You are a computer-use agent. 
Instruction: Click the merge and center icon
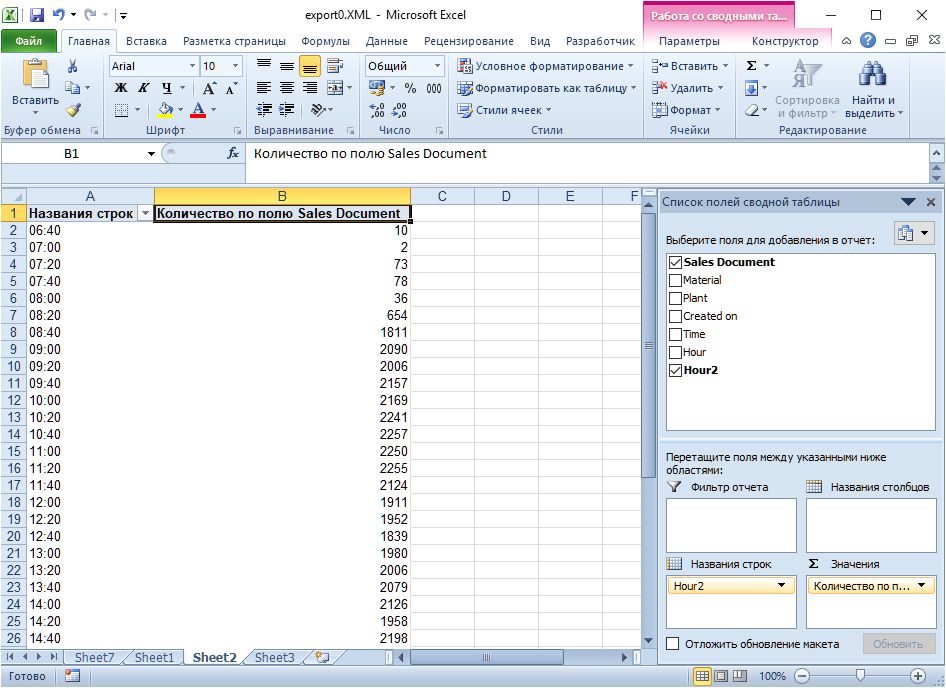(x=335, y=88)
